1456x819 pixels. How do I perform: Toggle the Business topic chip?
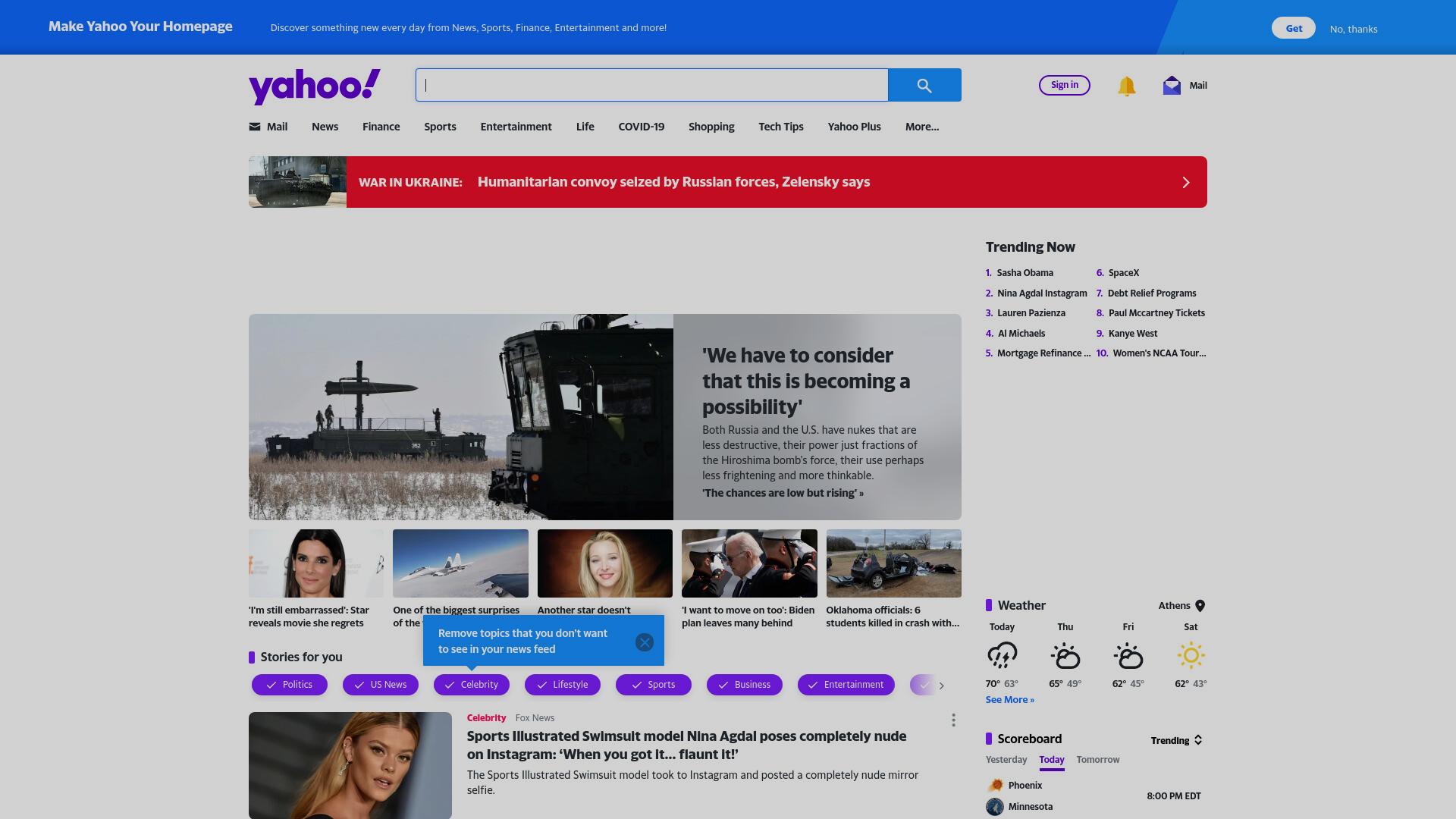(745, 685)
